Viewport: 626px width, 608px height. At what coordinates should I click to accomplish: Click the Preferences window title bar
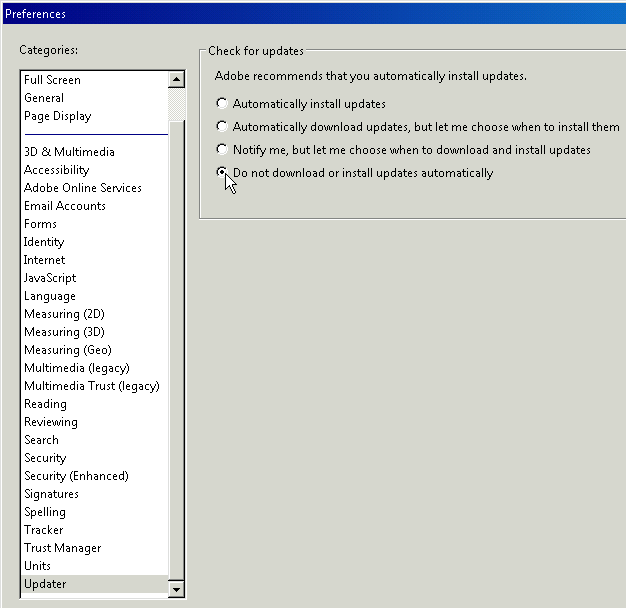[x=314, y=14]
